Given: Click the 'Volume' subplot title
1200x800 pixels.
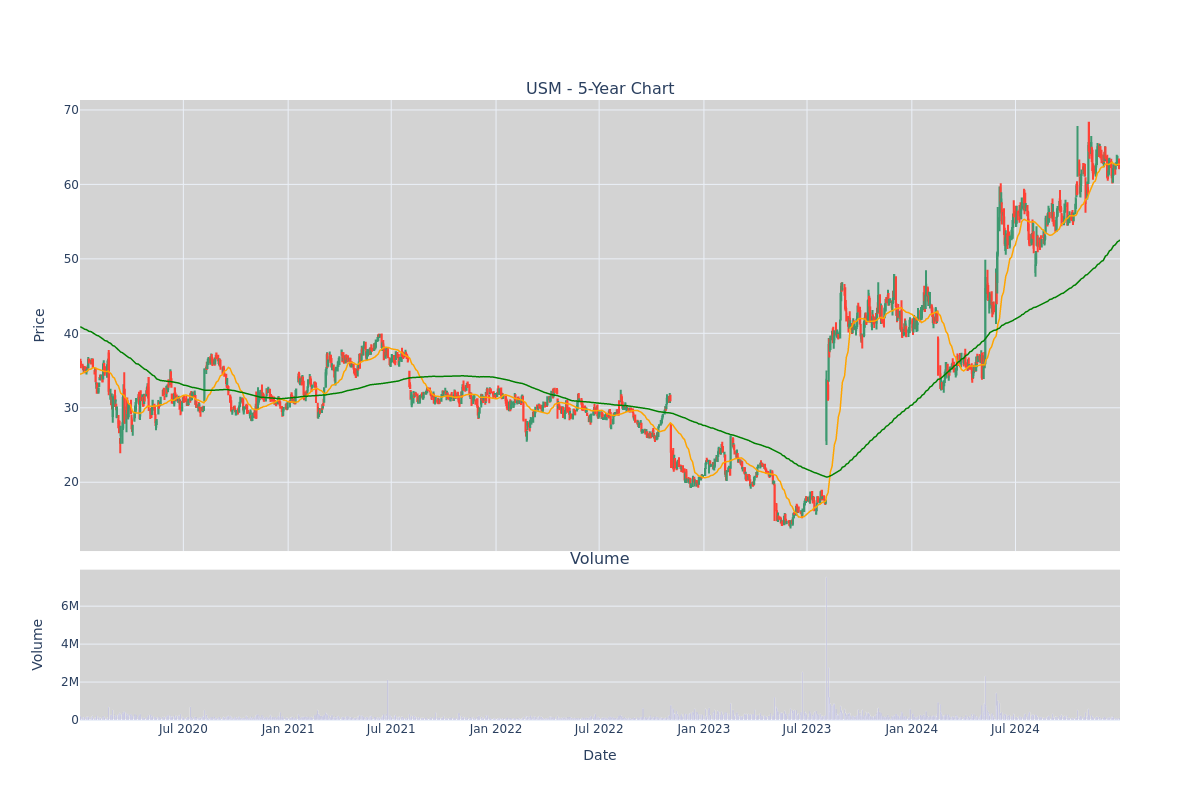Looking at the screenshot, I should tap(600, 559).
